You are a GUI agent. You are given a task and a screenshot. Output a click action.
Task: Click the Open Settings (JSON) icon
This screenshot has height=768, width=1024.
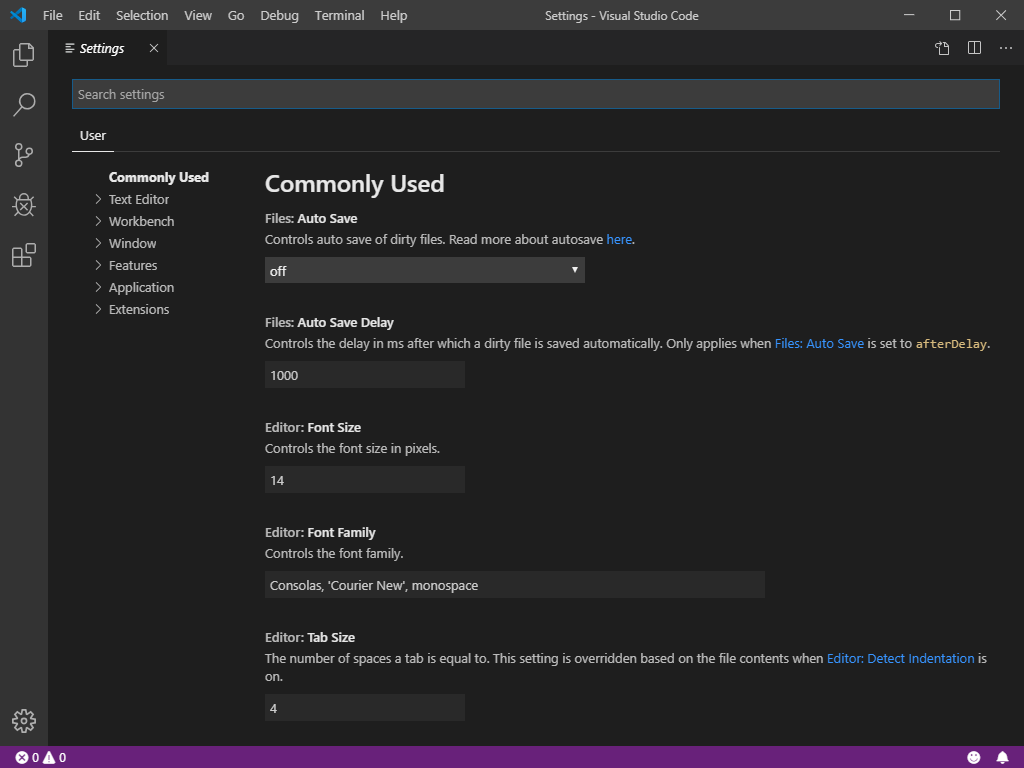tap(942, 48)
